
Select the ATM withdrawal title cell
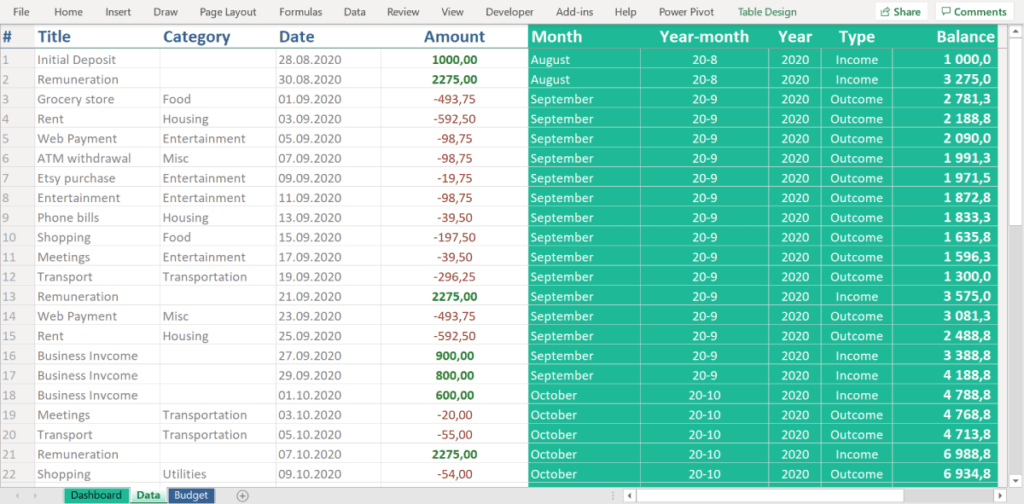(97, 158)
